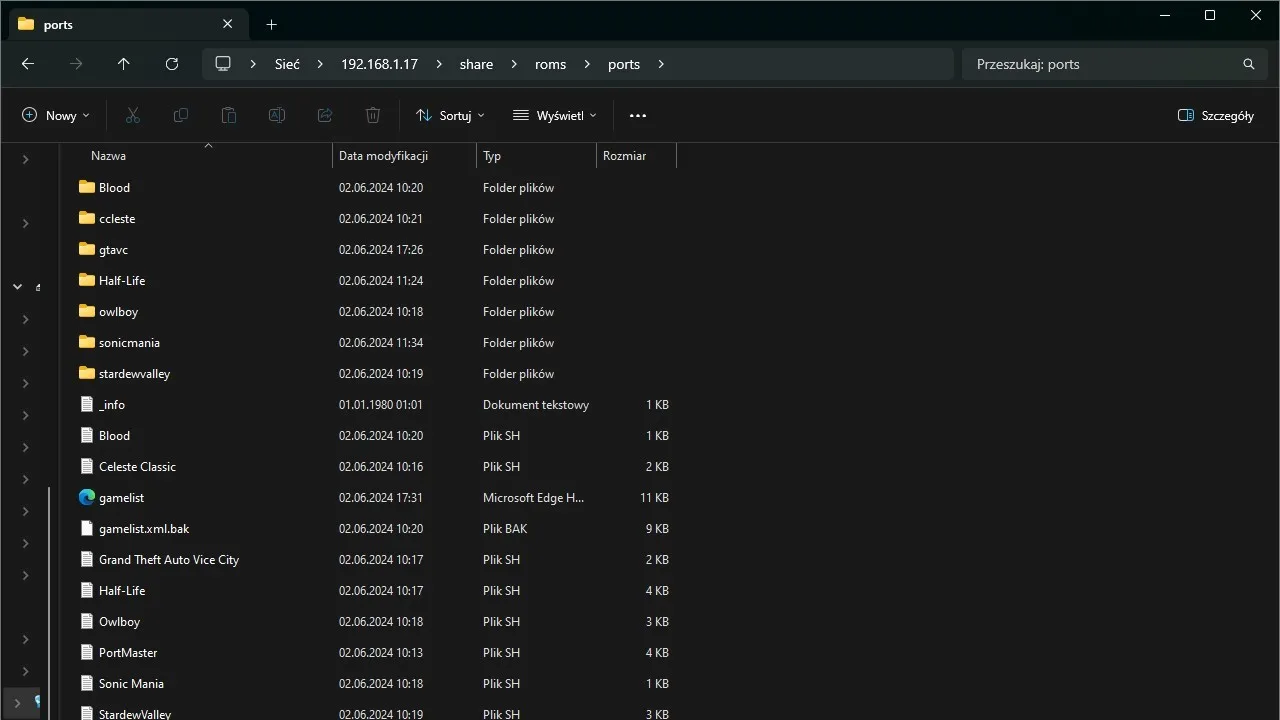
Task: Open the Sortuj dropdown menu
Action: coord(450,116)
